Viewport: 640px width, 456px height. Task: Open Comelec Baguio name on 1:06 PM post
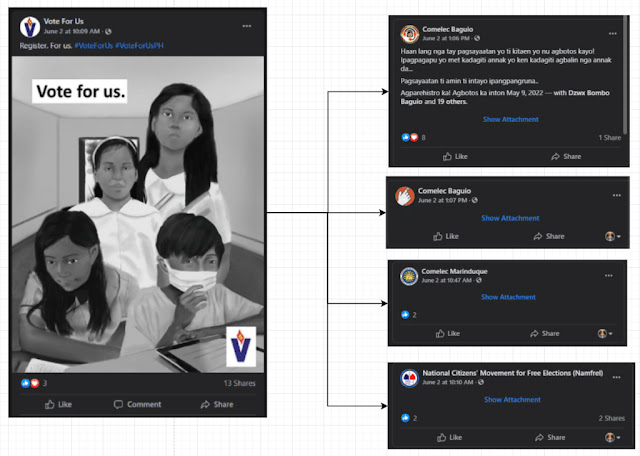[x=448, y=29]
